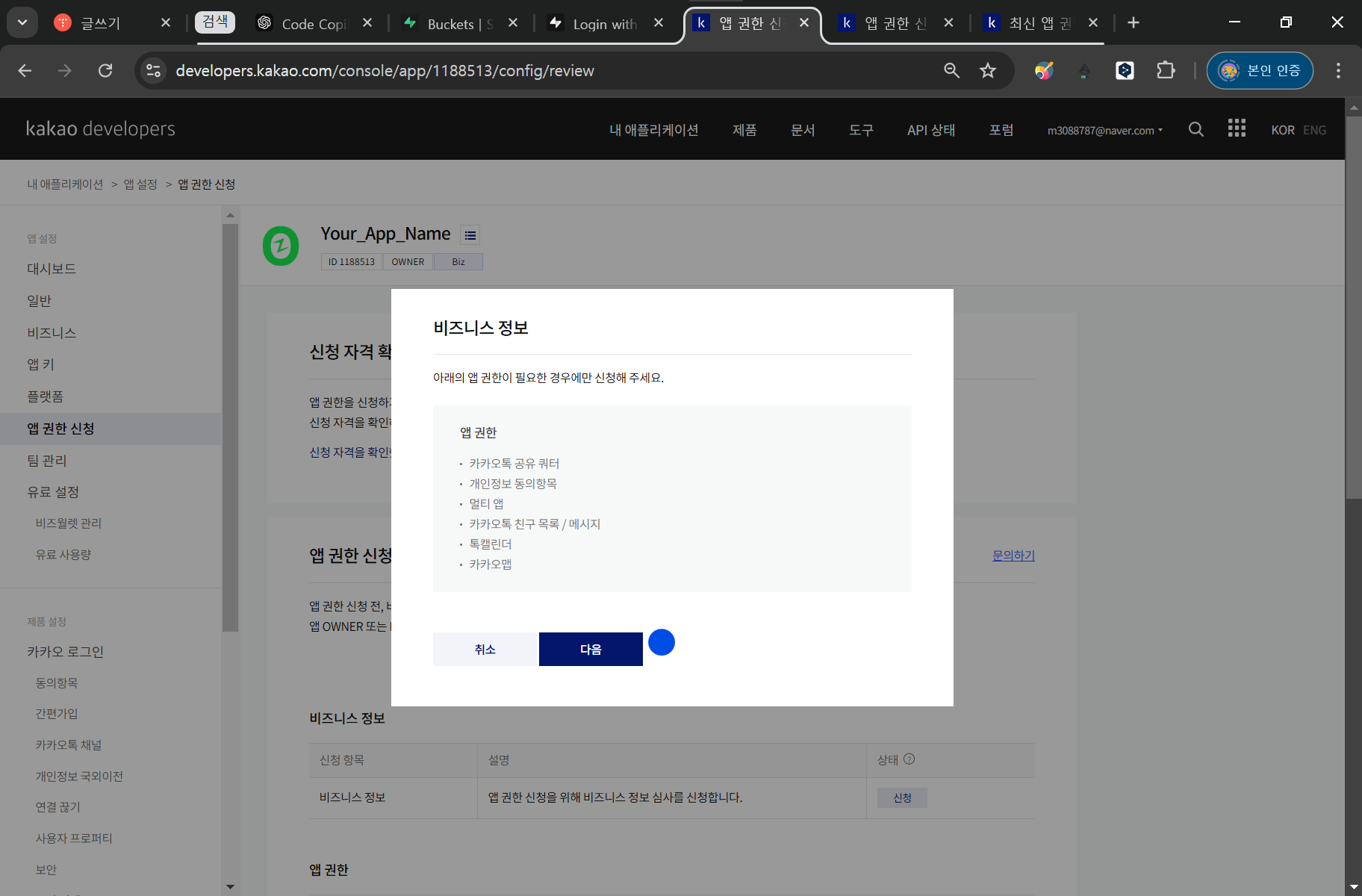The image size is (1362, 896).
Task: Go back to previous page
Action: point(25,70)
